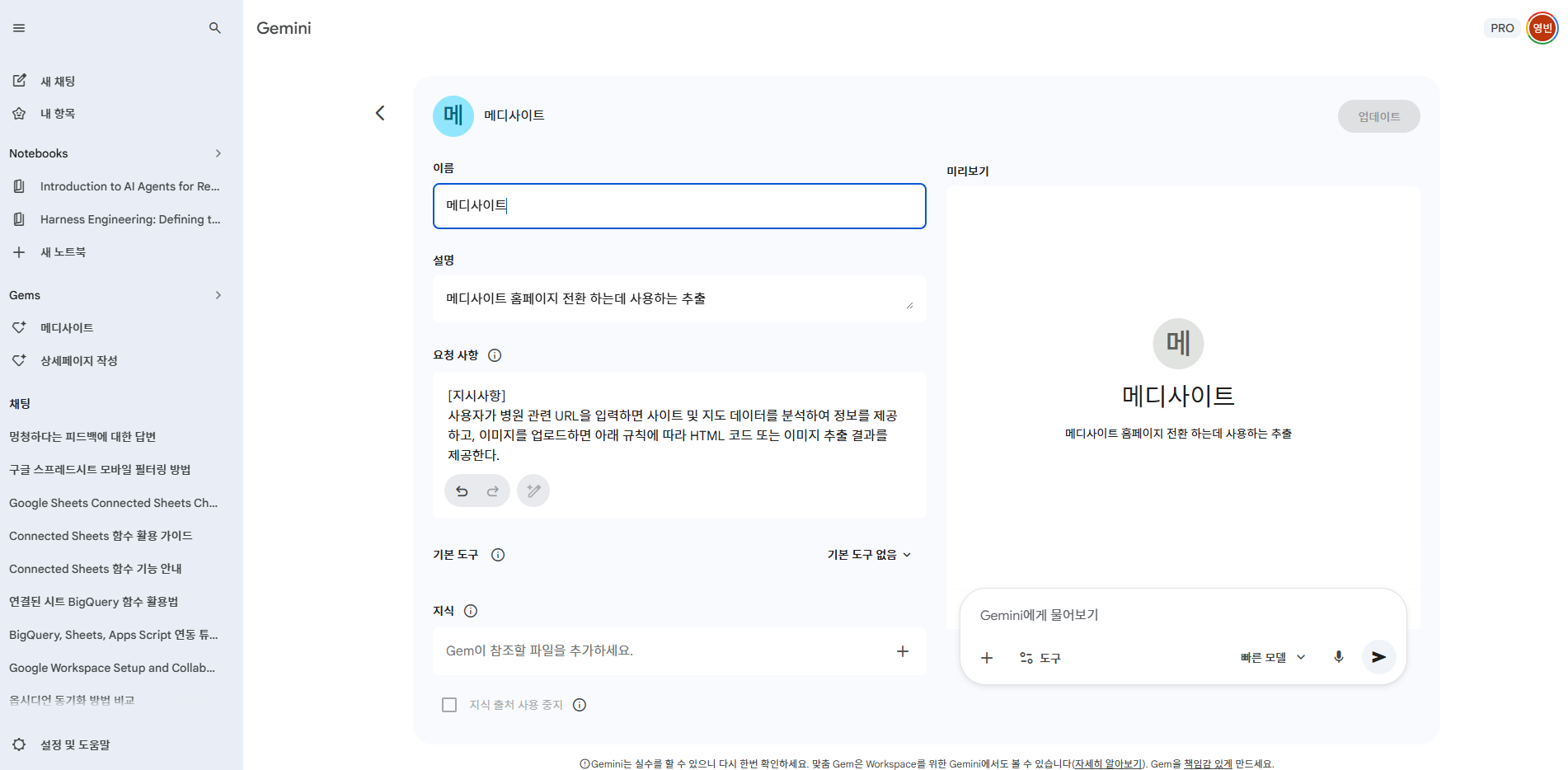This screenshot has height=770, width=1568.
Task: Go back with the left arrow
Action: tap(380, 113)
